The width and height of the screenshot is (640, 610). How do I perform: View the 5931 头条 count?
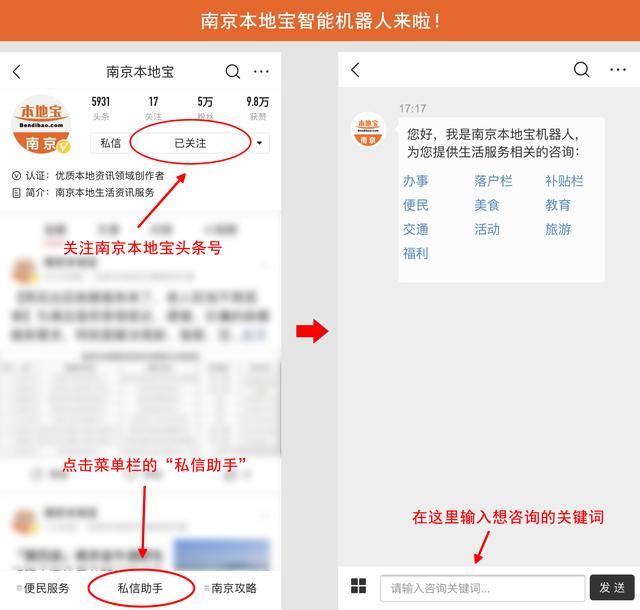[x=101, y=108]
